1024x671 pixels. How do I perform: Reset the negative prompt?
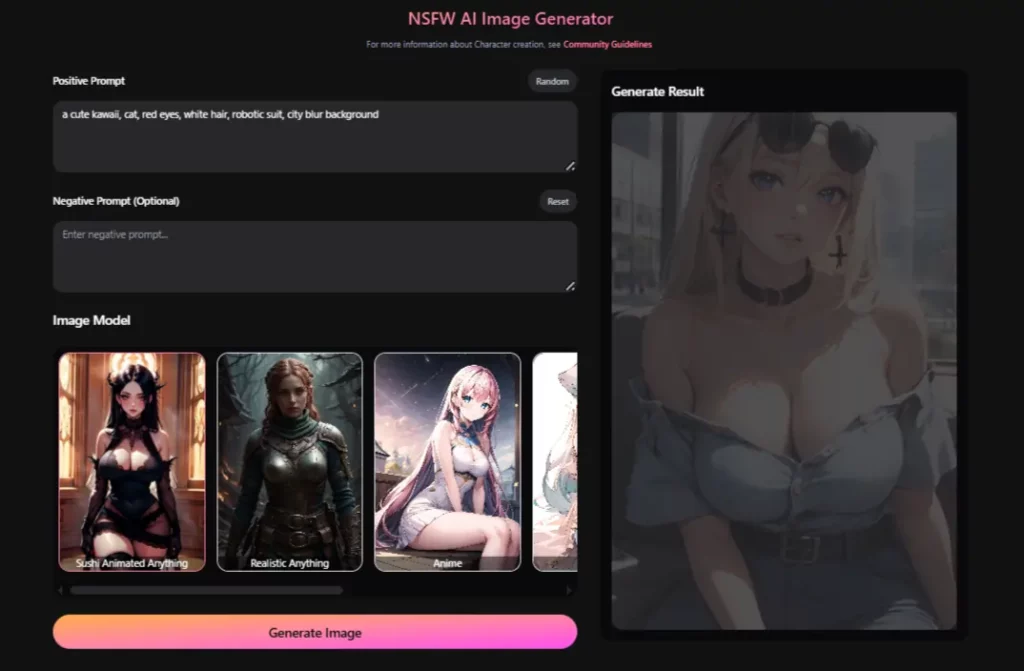(558, 201)
